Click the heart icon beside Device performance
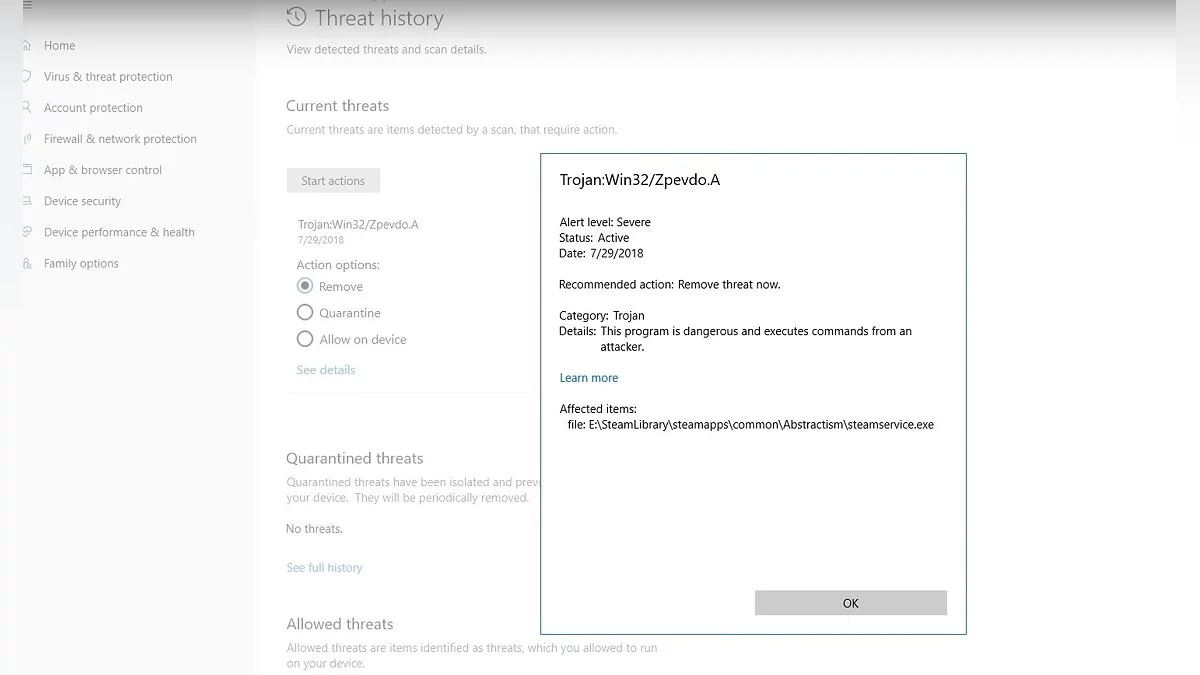This screenshot has height=675, width=1200. (27, 232)
